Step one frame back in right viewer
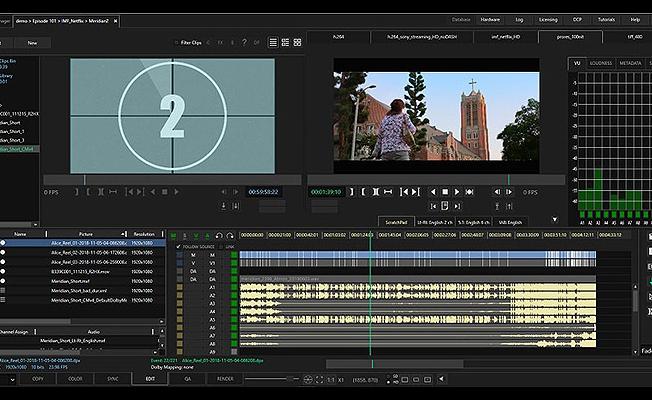The image size is (652, 400). pos(497,192)
